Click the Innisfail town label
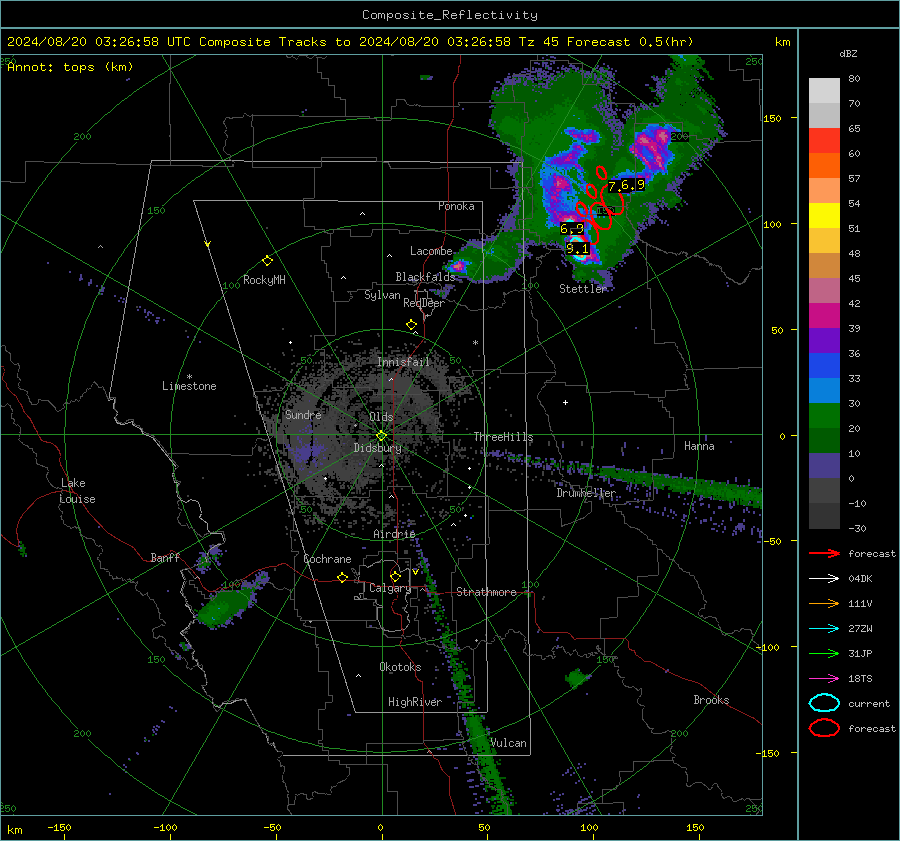Viewport: 900px width, 841px height. tap(404, 362)
